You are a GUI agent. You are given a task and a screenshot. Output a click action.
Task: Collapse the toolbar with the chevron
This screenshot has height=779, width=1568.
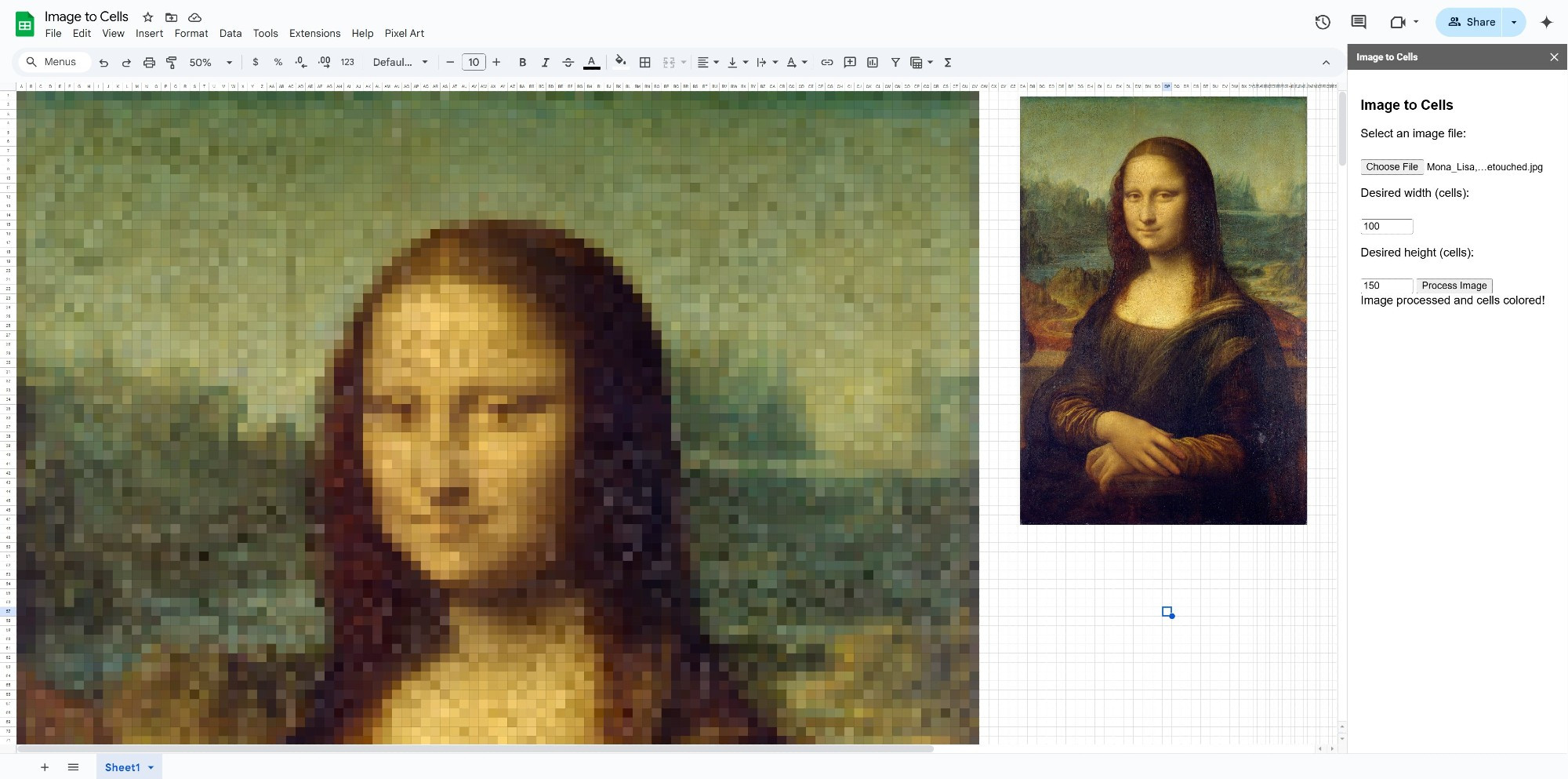[x=1326, y=63]
